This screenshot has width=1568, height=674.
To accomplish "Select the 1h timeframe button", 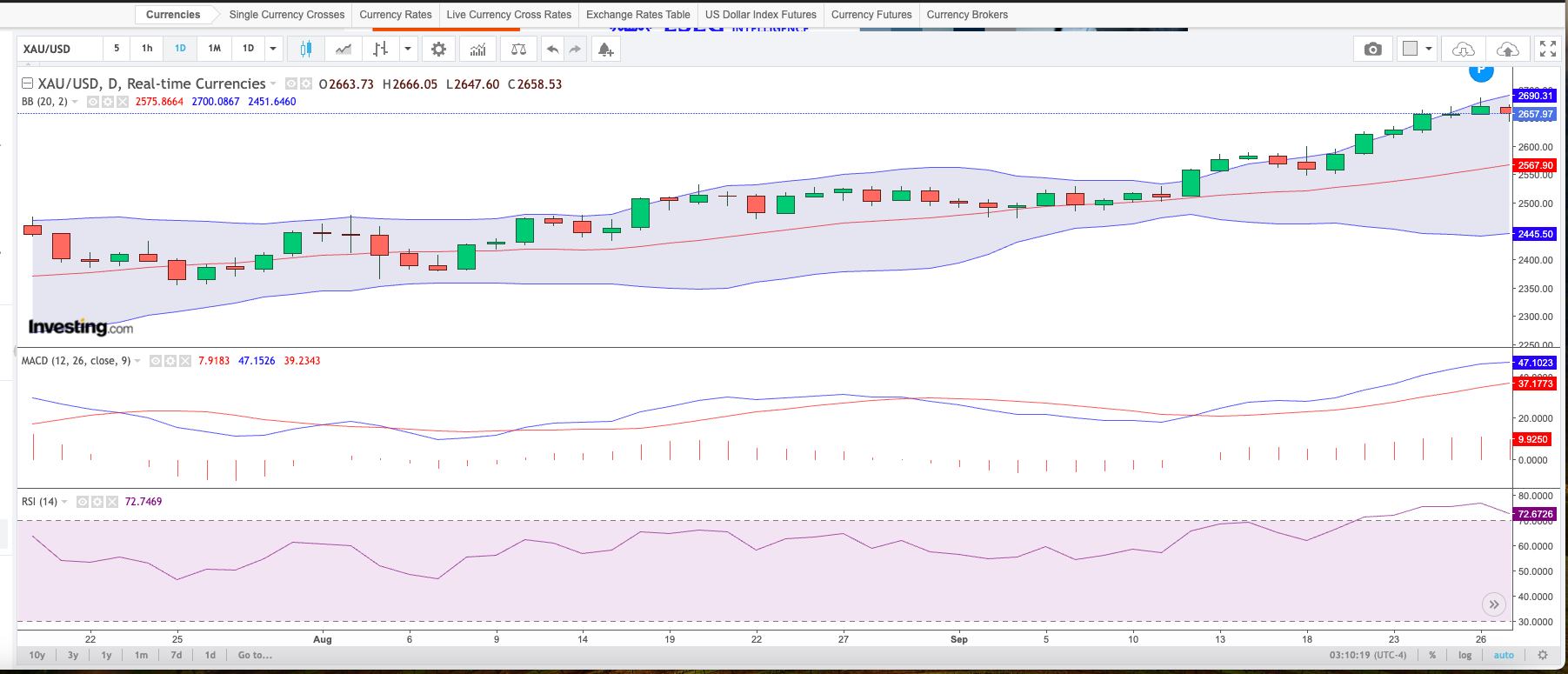I will pos(147,49).
